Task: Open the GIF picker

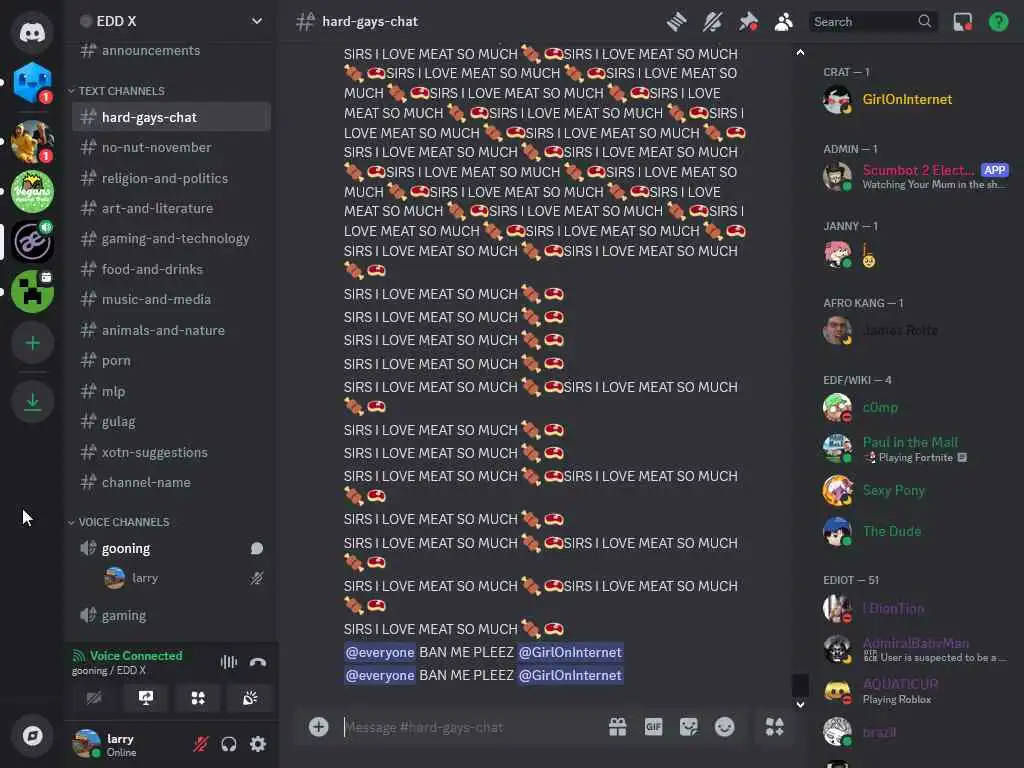Action: [x=653, y=727]
